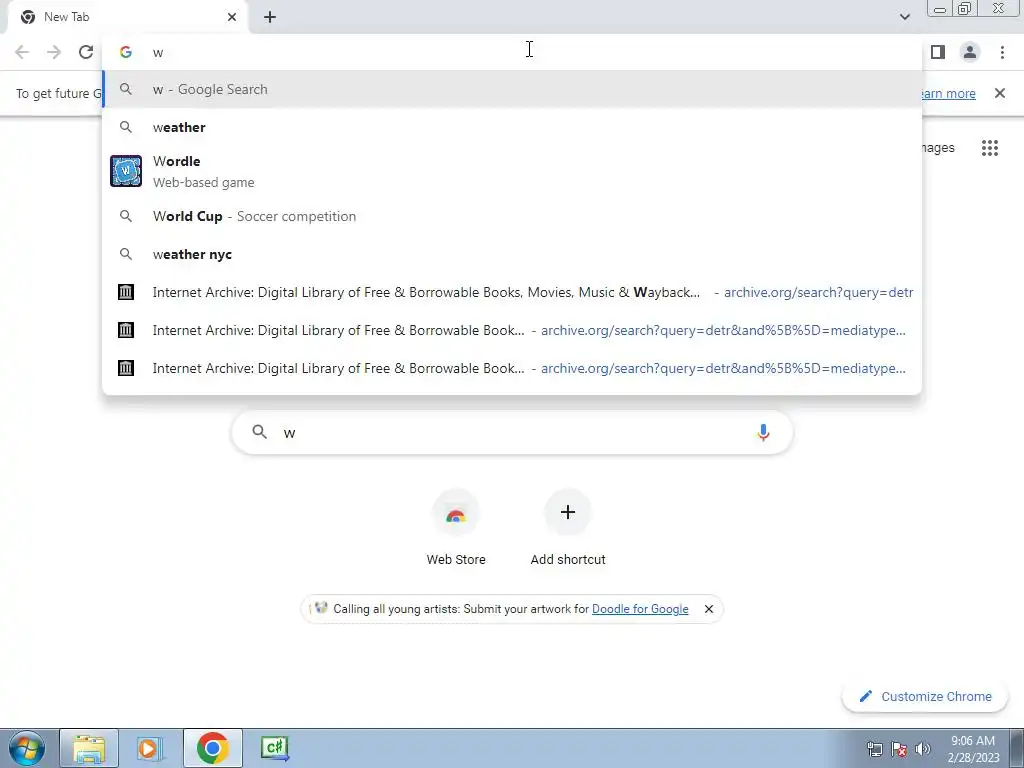Click the browser back arrow
The width and height of the screenshot is (1024, 768).
[x=22, y=52]
